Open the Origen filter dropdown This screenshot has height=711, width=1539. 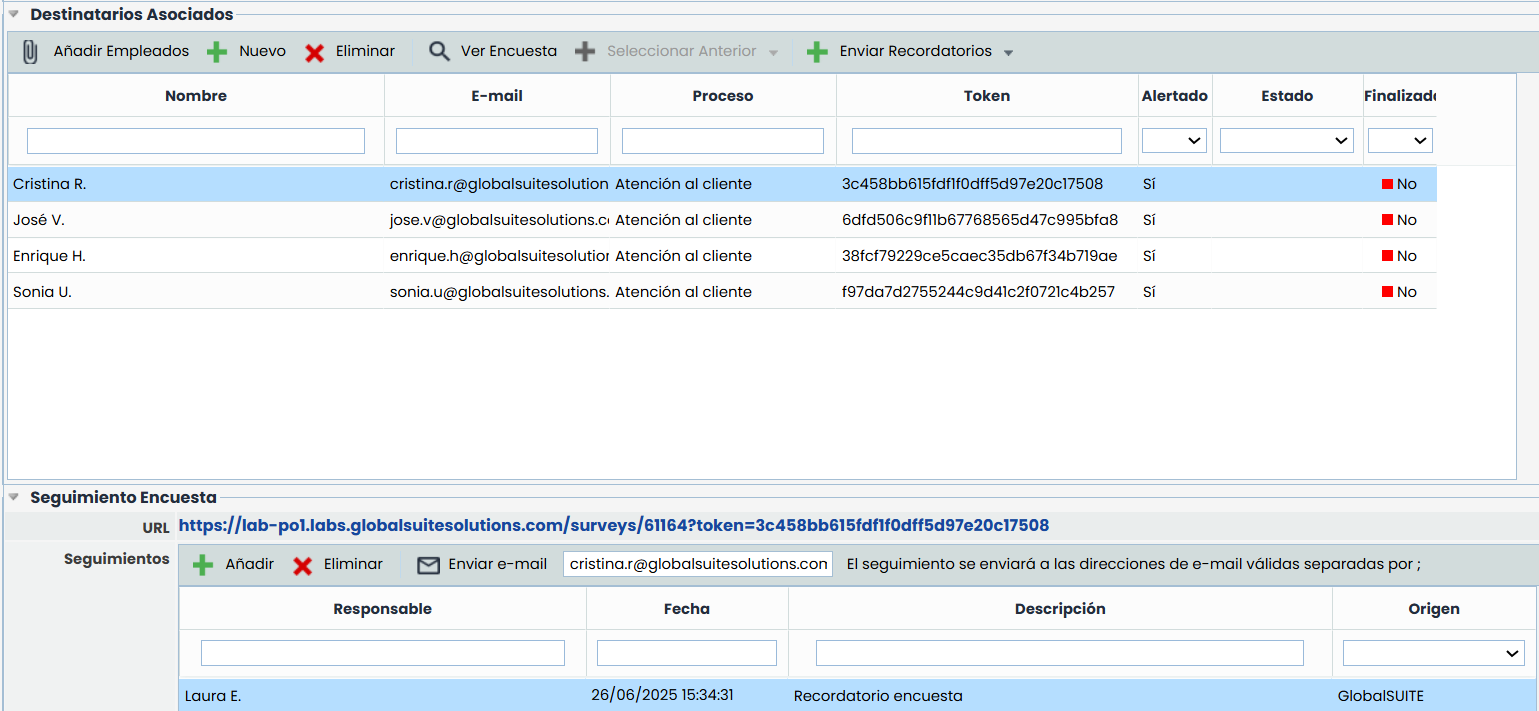pyautogui.click(x=1433, y=653)
